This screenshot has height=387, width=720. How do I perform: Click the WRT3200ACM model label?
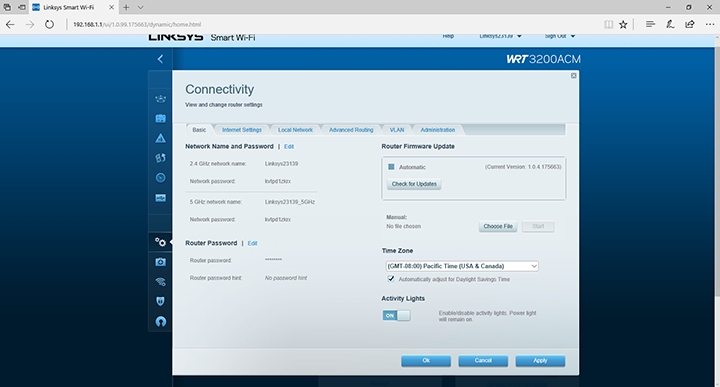(x=544, y=59)
